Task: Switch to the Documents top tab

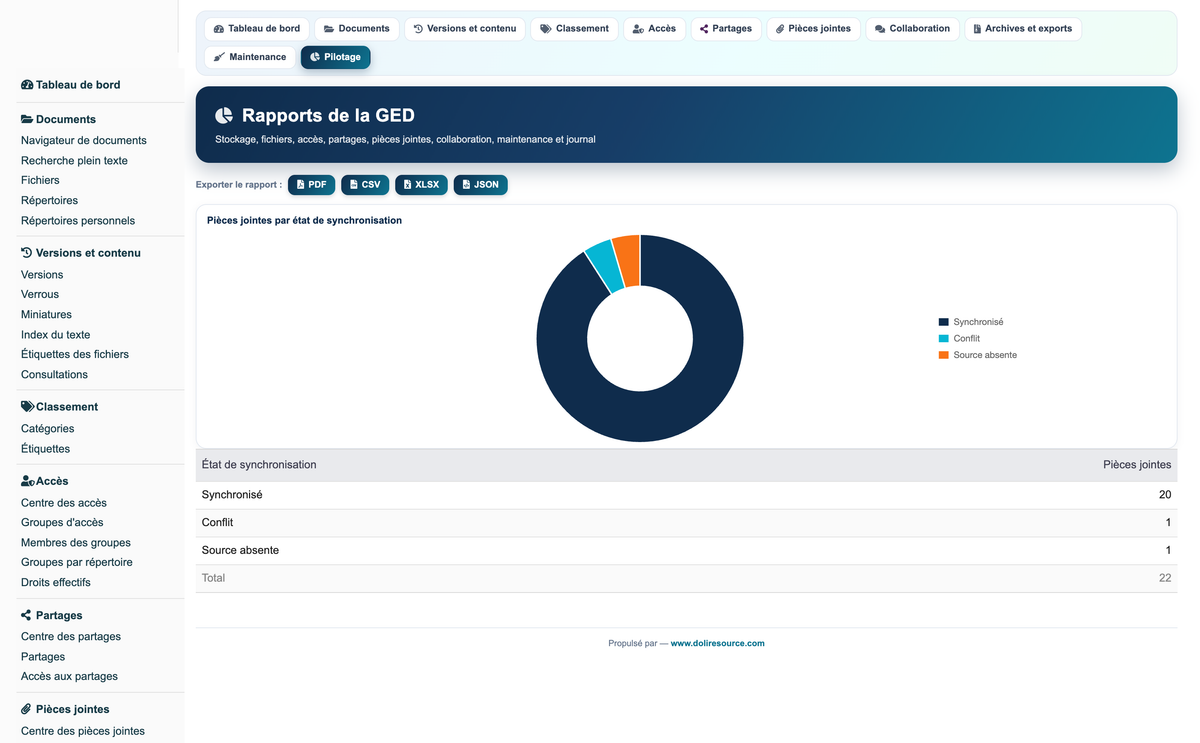Action: click(x=357, y=29)
